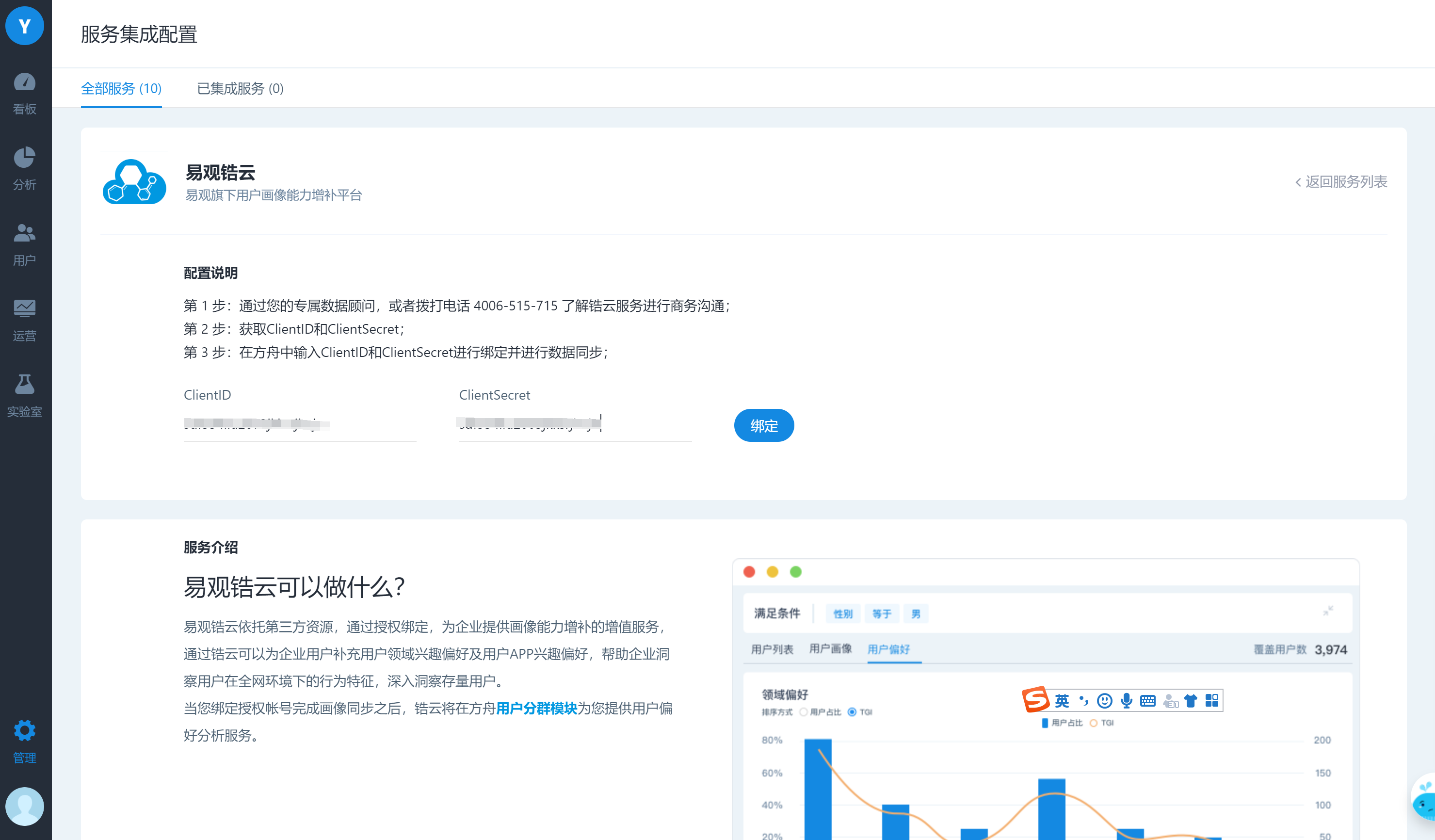
Task: Open the soft keyboard icon in Sogou bar
Action: [x=1148, y=700]
